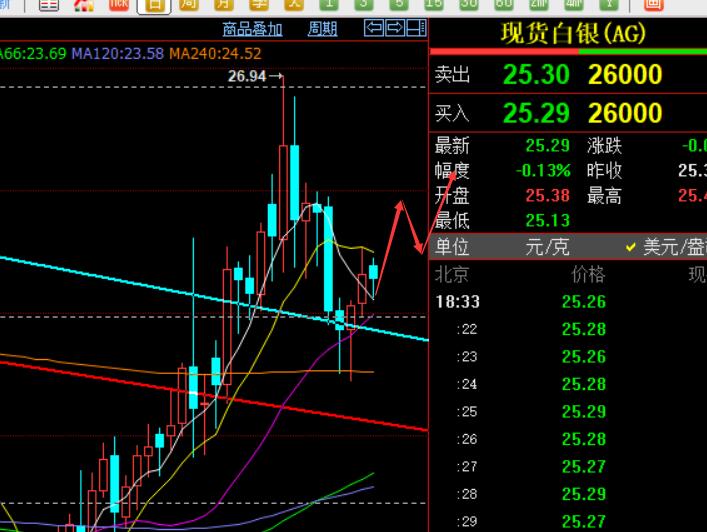
Task: Select the :22 tick row
Action: [568, 329]
